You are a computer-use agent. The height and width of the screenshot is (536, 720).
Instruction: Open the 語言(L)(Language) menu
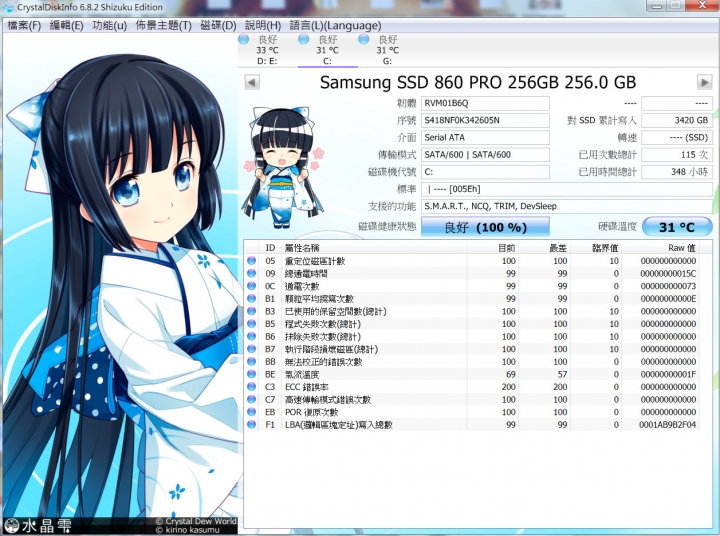[335, 26]
